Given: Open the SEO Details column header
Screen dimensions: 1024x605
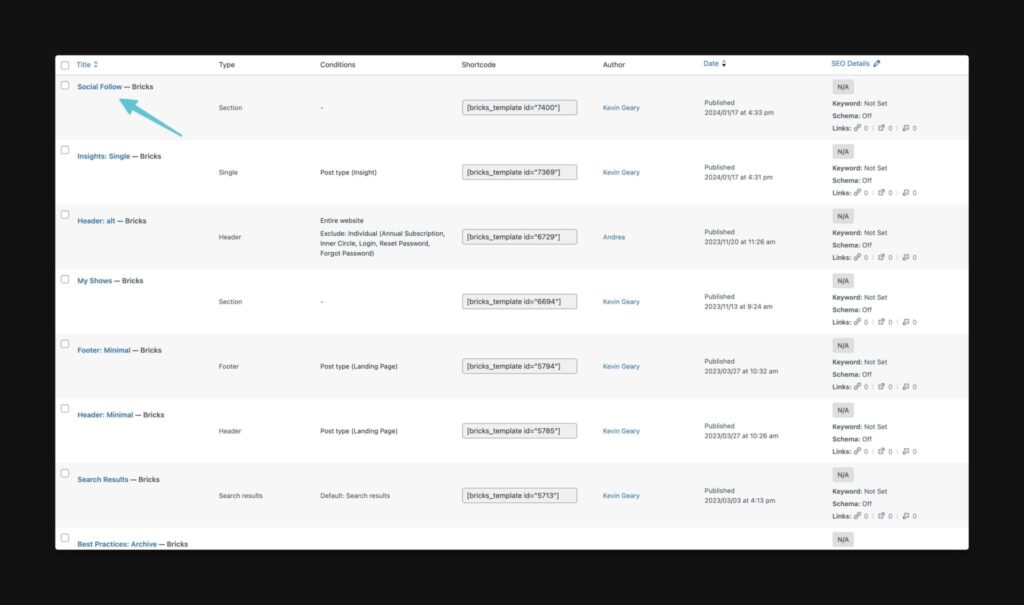Looking at the screenshot, I should coord(850,63).
